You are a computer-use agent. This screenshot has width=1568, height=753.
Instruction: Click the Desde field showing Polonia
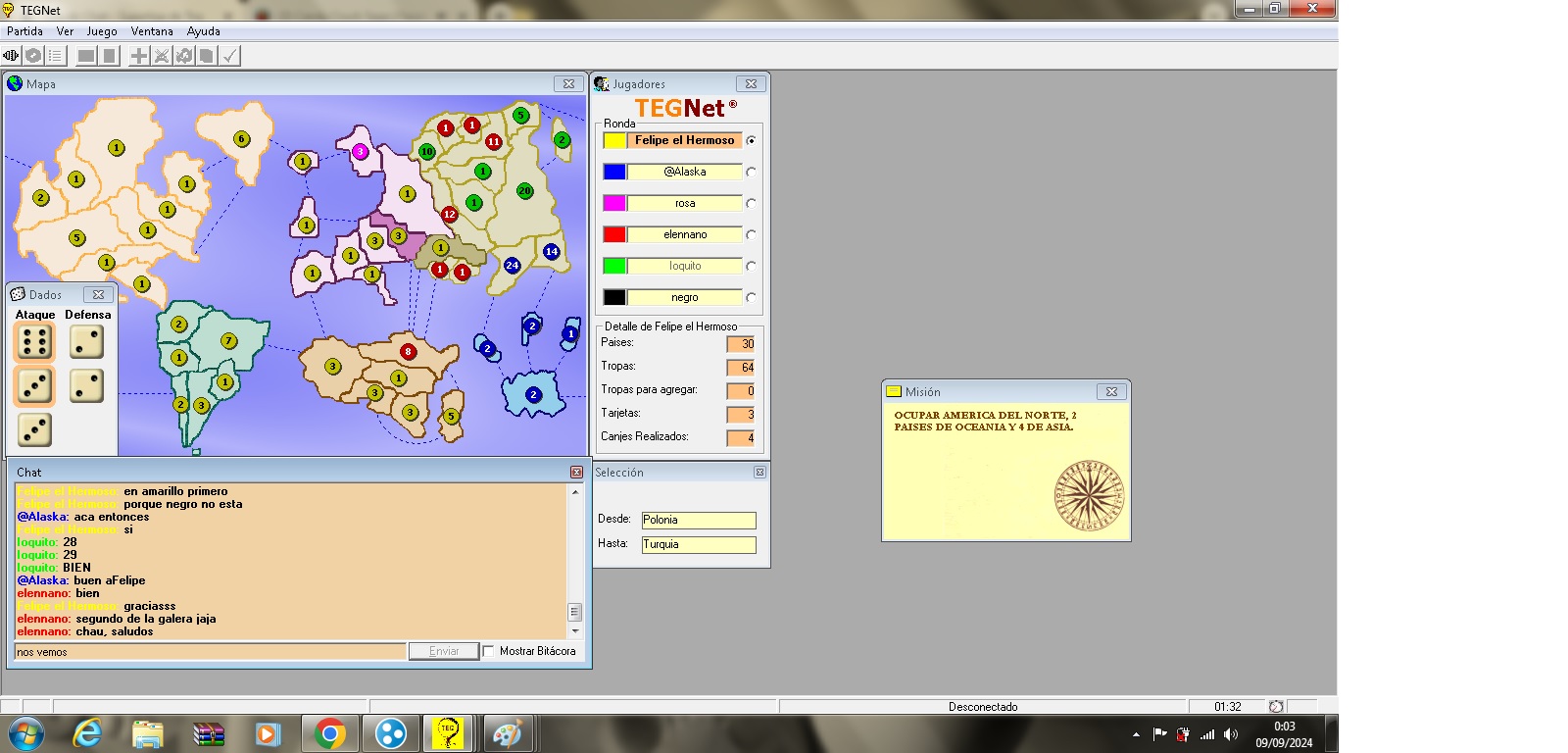(x=699, y=520)
